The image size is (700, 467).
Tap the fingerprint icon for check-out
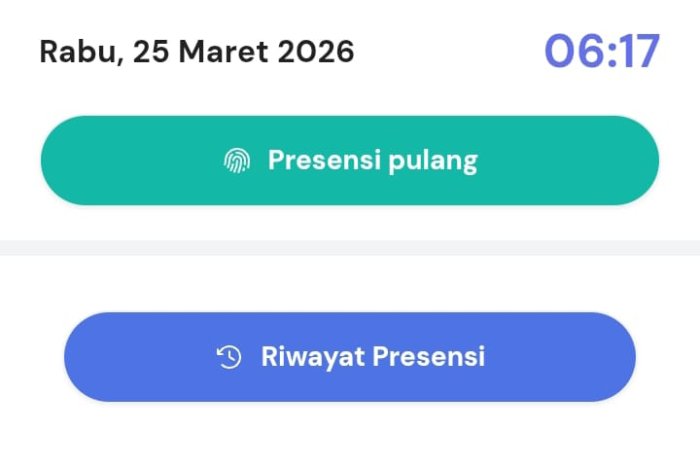click(237, 160)
